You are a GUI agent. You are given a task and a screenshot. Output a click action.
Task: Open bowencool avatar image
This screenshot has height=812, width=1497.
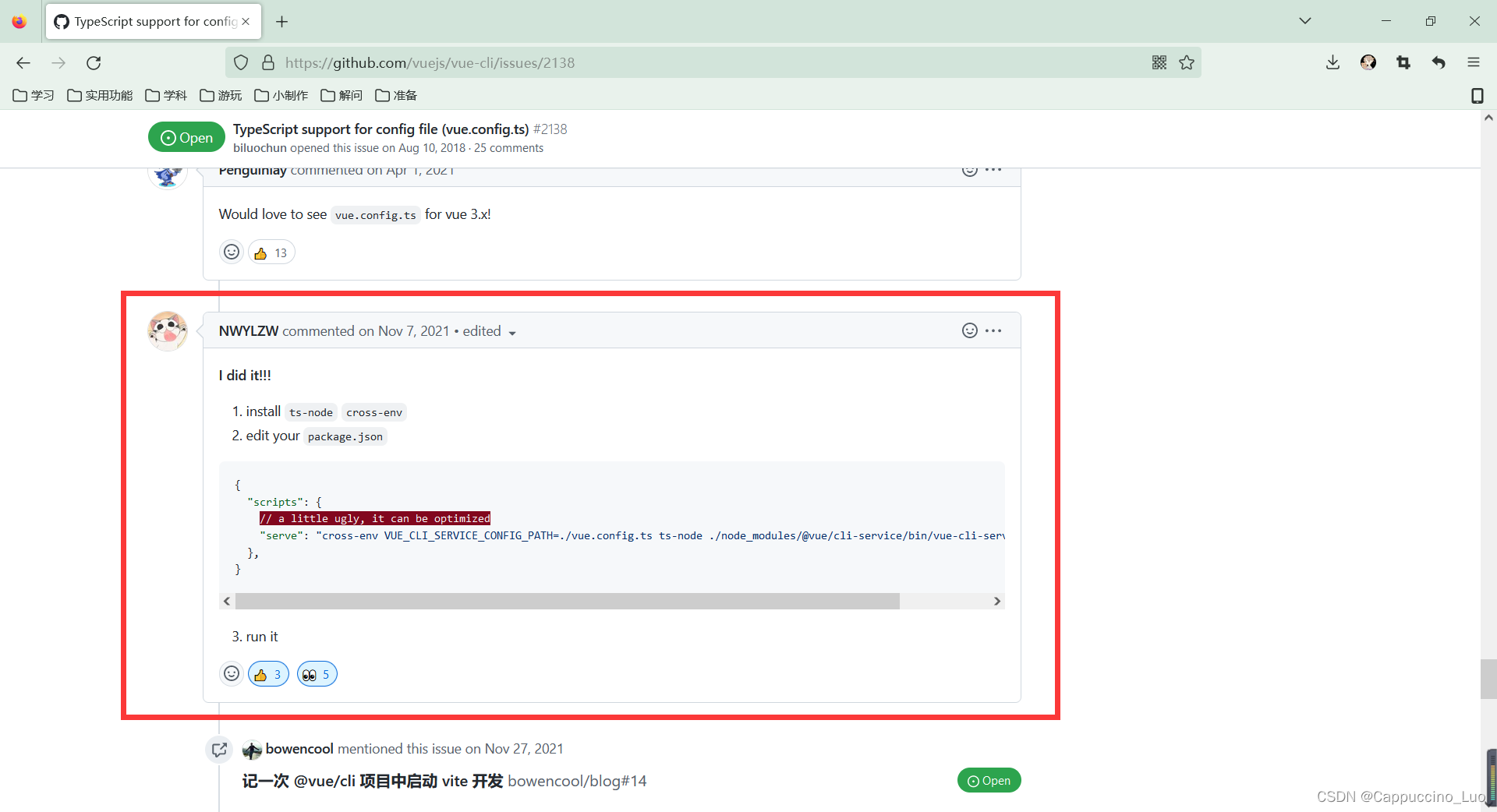[252, 750]
